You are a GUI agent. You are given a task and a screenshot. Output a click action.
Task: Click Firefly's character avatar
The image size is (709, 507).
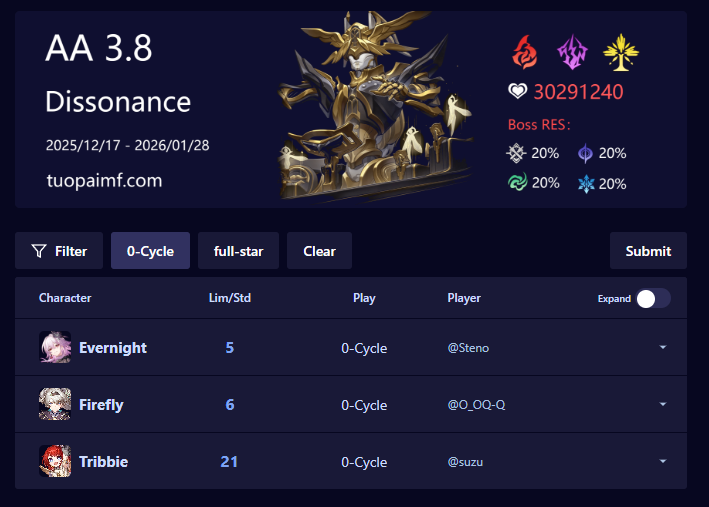(x=55, y=404)
